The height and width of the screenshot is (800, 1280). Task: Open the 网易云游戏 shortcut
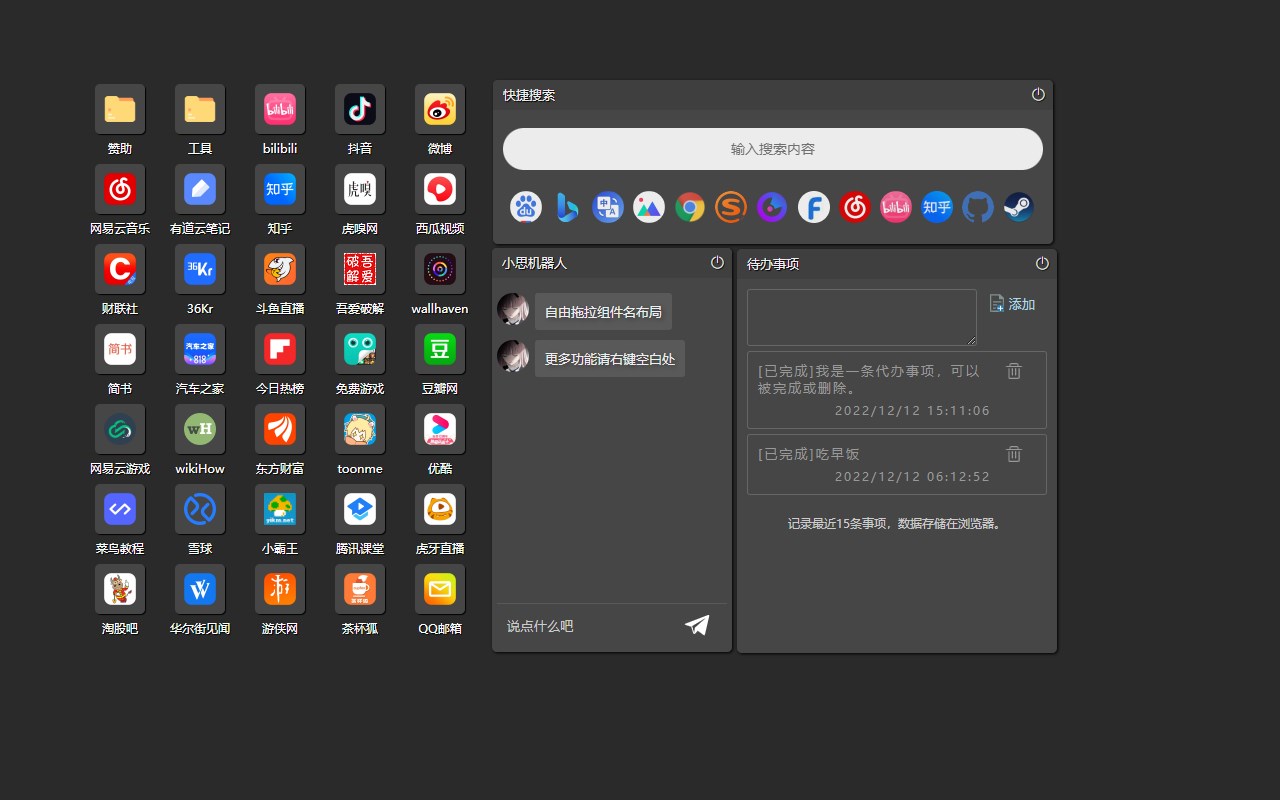point(120,429)
